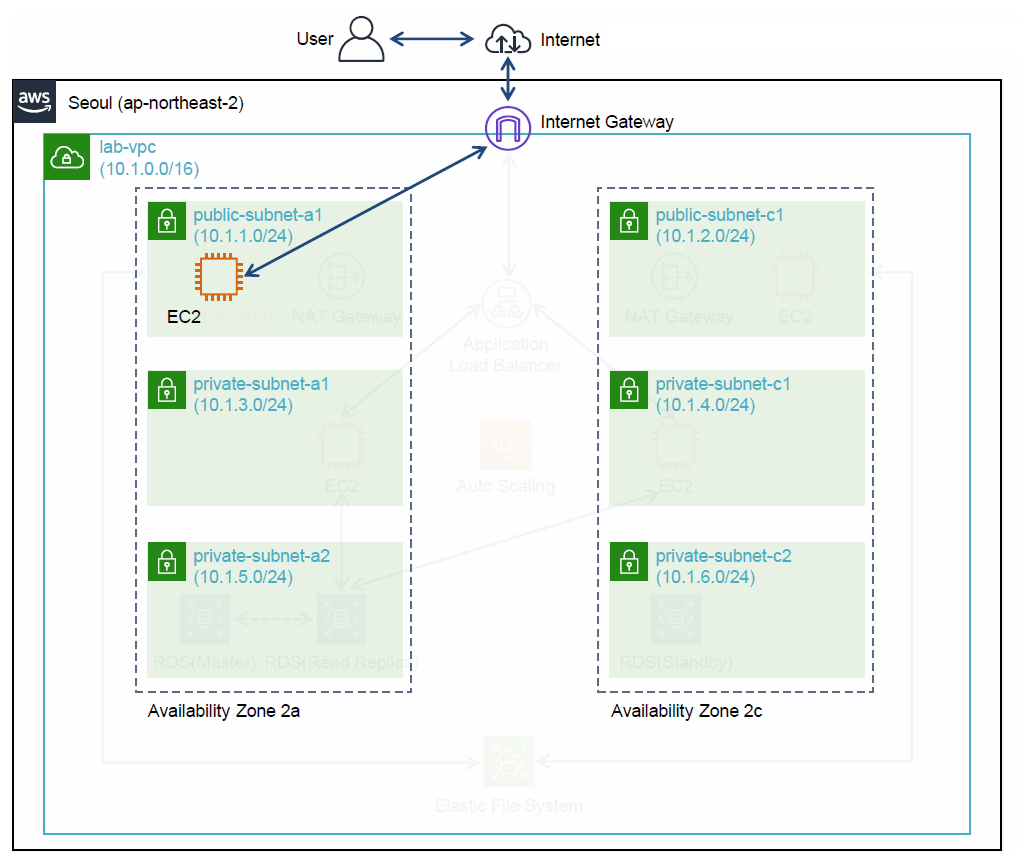Viewport: 1018px width, 856px height.
Task: Click the 'public-subnet-a1' label
Action: pos(258,215)
